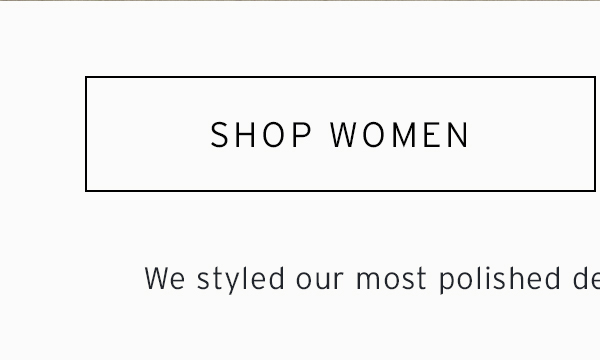
Task: Click the letter H in SHOP
Action: point(245,135)
